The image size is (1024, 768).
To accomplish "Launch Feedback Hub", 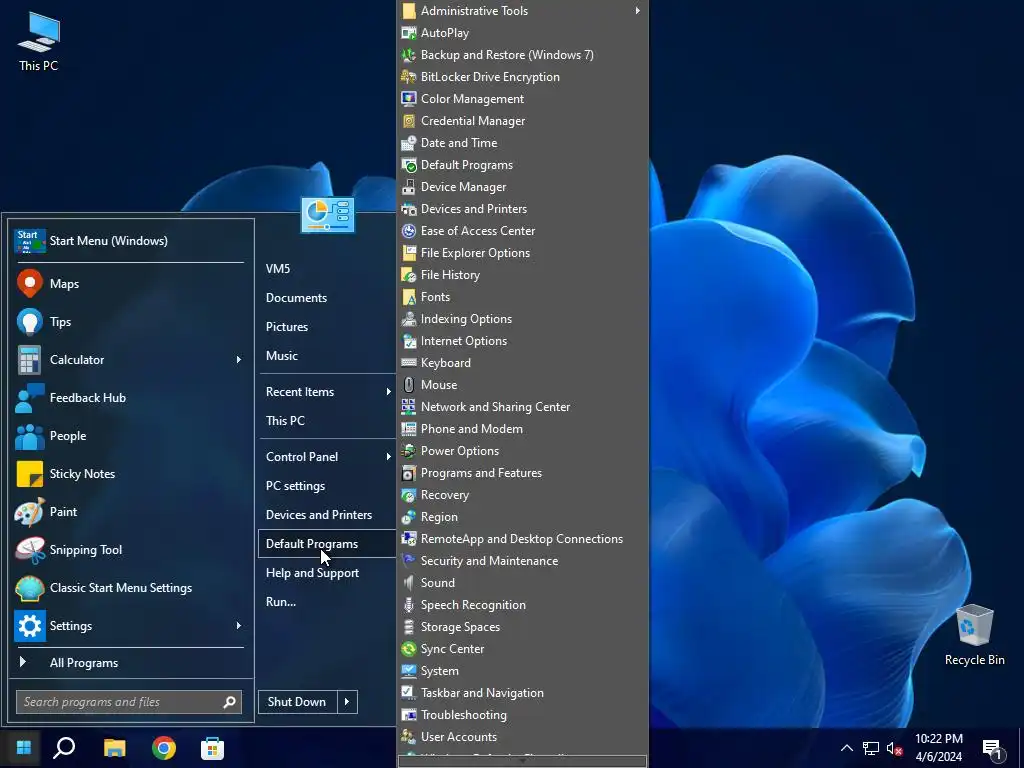I will point(129,398).
